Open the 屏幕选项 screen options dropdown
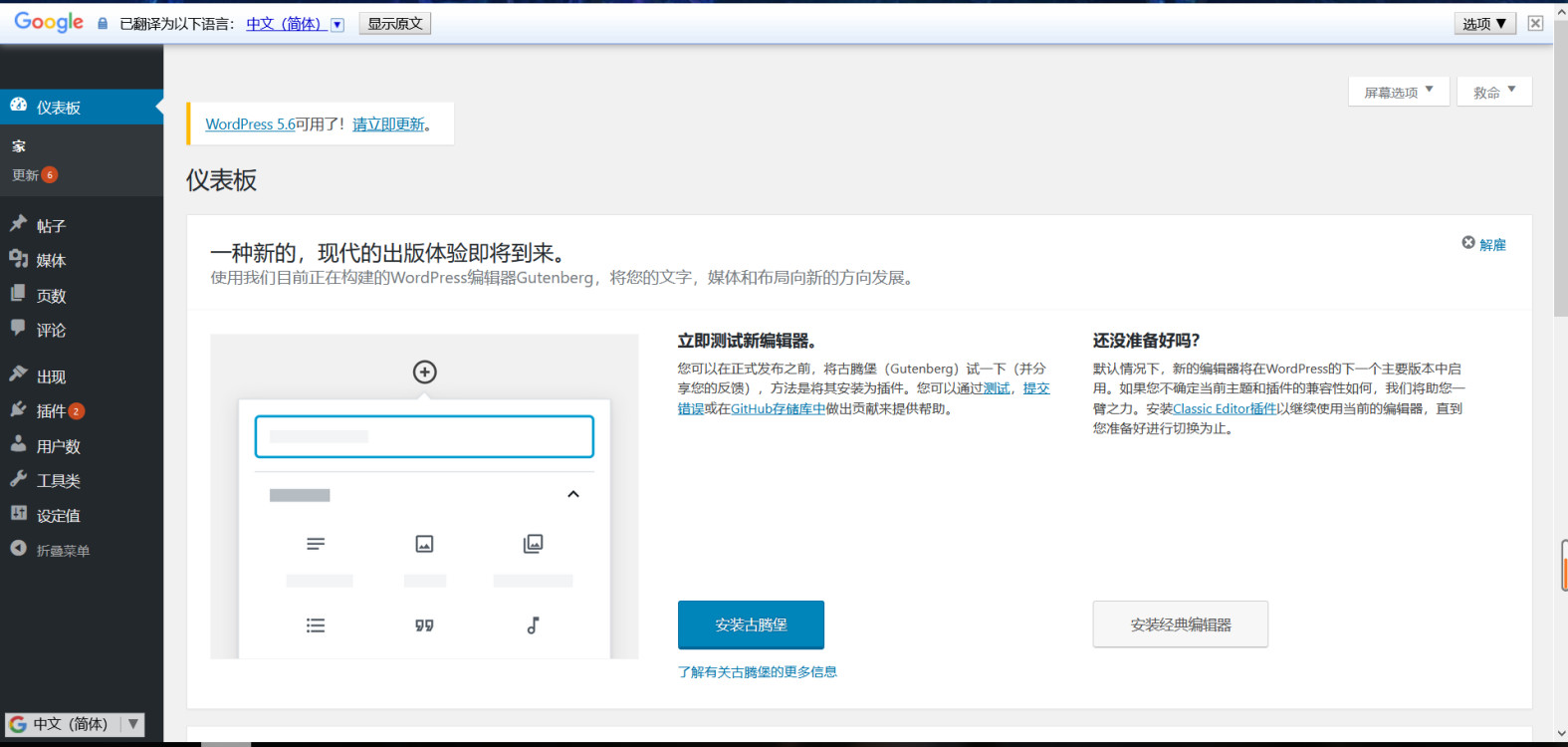The image size is (1568, 747). tap(1399, 92)
